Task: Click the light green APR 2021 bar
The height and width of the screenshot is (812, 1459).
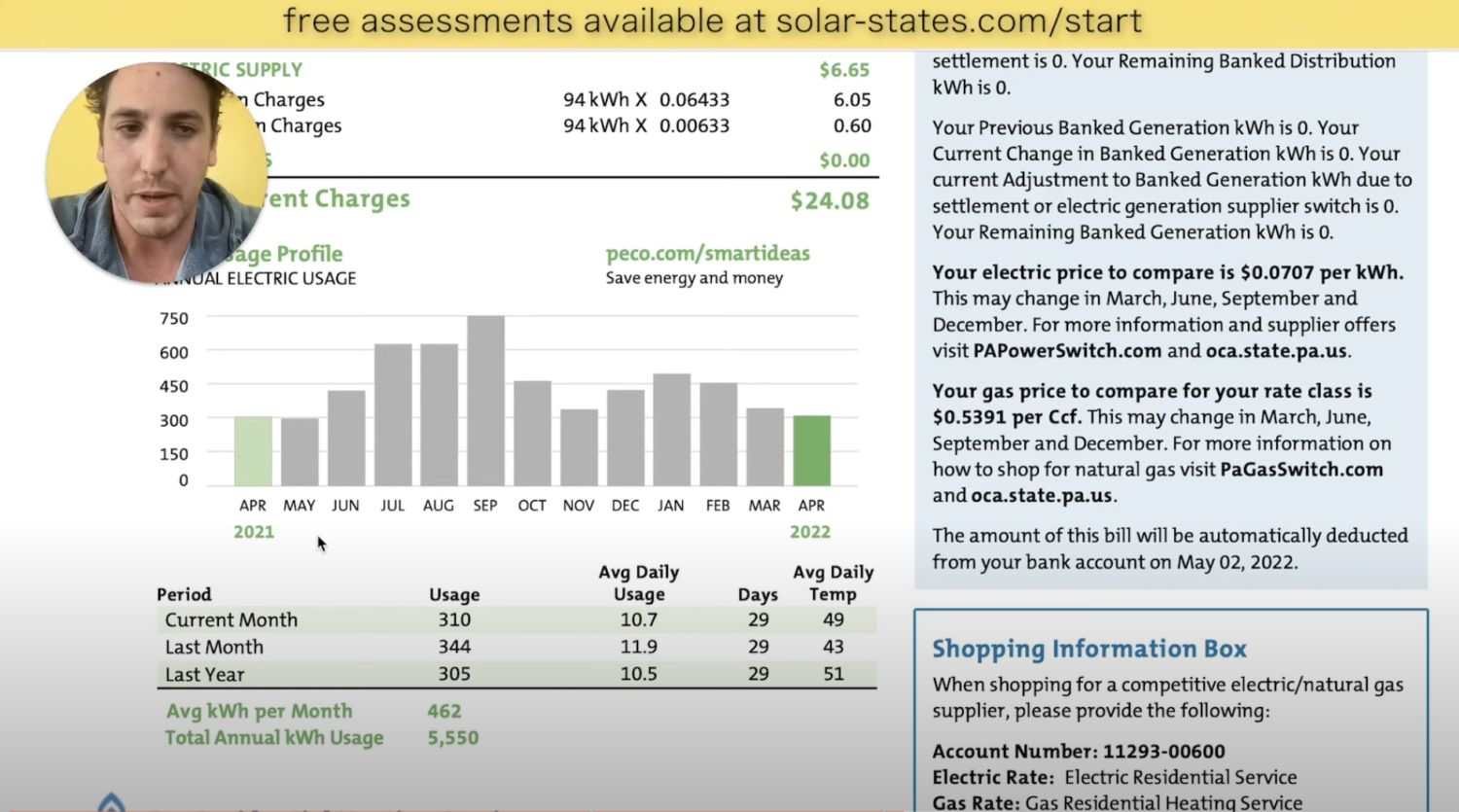Action: (253, 451)
